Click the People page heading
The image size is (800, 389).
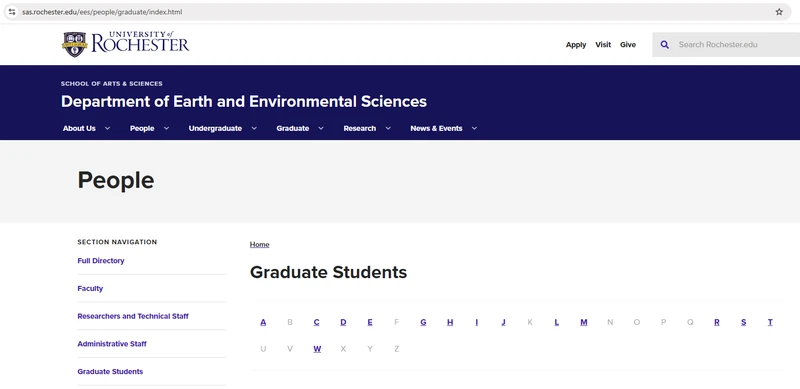click(x=116, y=180)
